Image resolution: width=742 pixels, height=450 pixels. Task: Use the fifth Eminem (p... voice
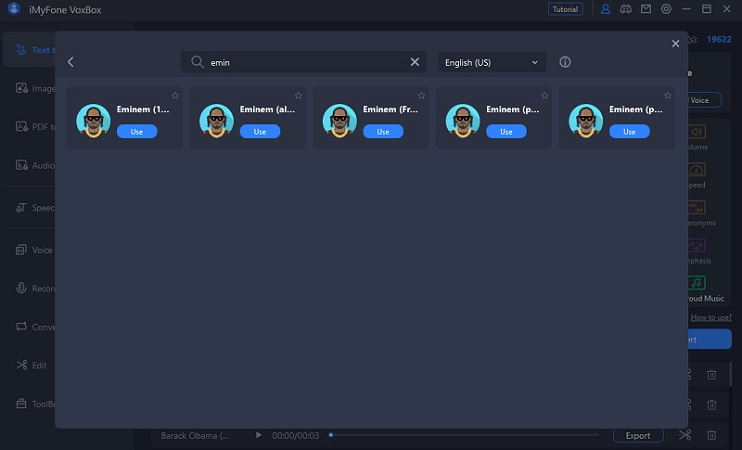coord(629,132)
